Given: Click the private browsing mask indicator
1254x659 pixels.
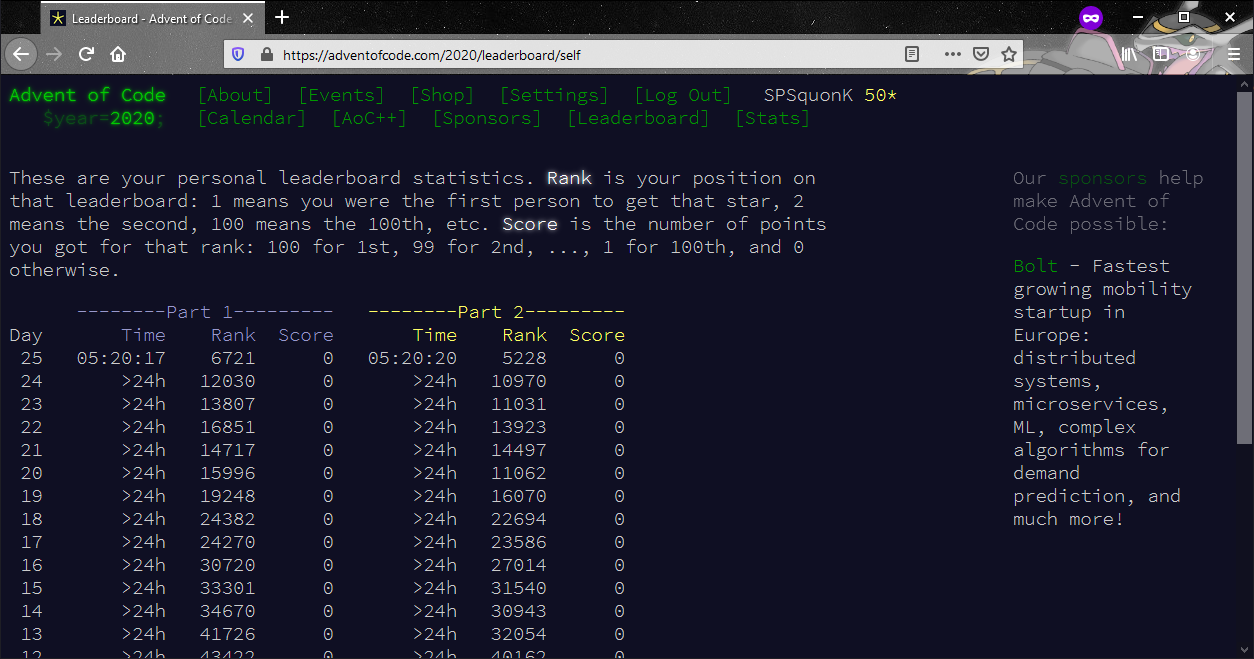Looking at the screenshot, I should click(x=1090, y=17).
